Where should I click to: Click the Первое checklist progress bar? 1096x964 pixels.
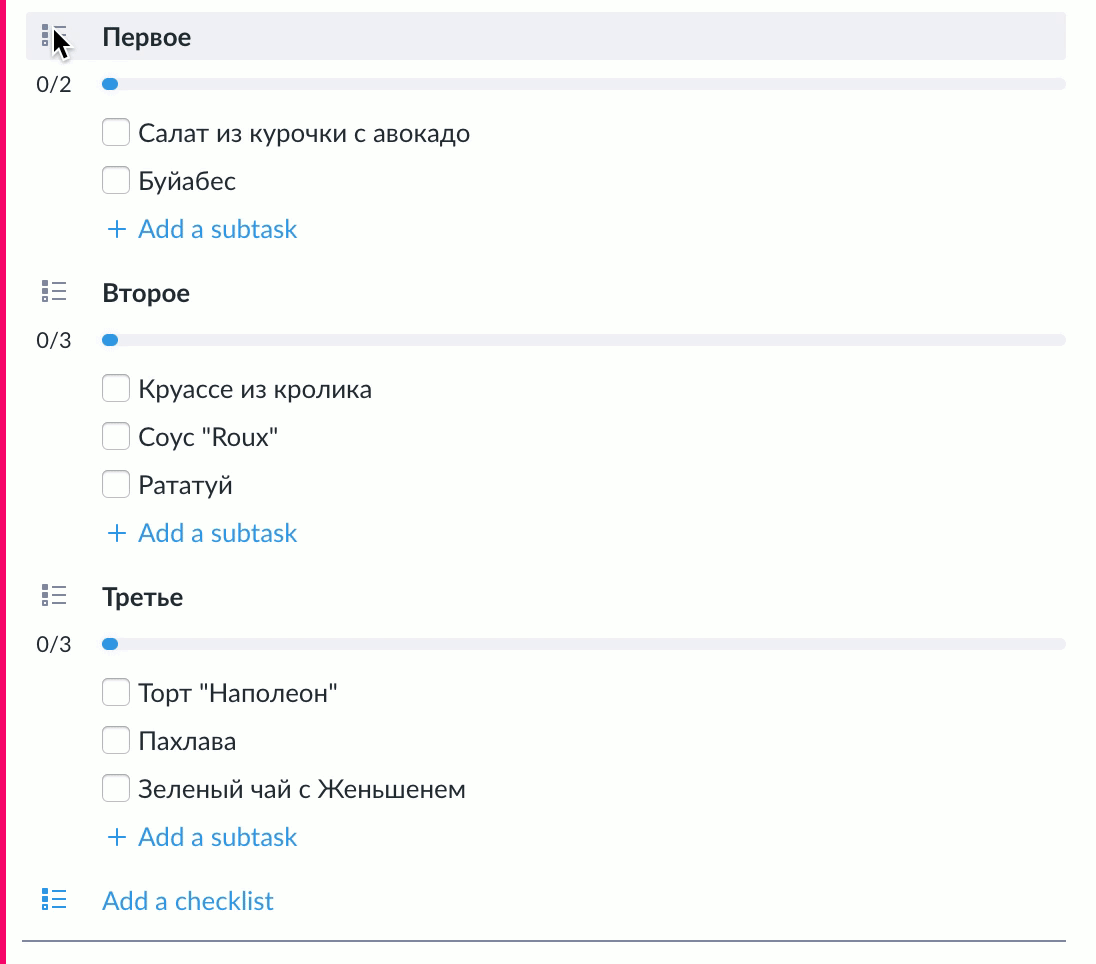[583, 85]
